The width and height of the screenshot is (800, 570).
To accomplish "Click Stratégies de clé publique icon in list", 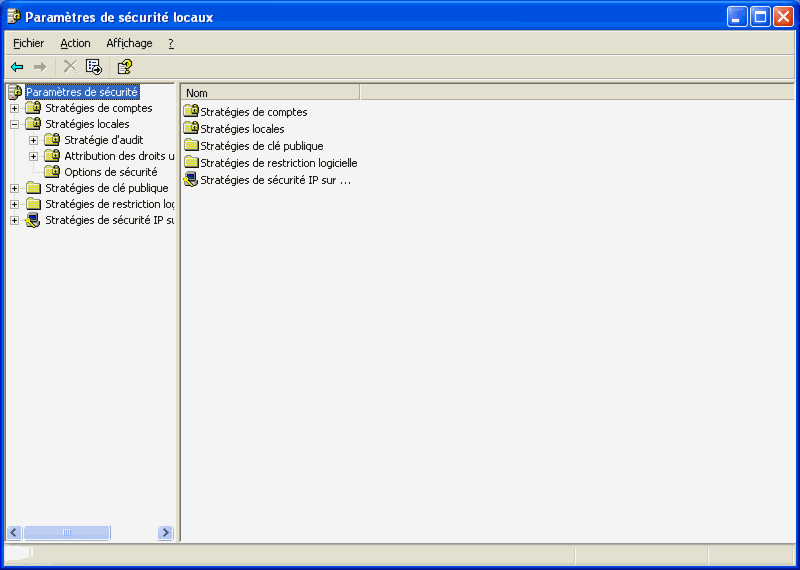I will pos(191,145).
